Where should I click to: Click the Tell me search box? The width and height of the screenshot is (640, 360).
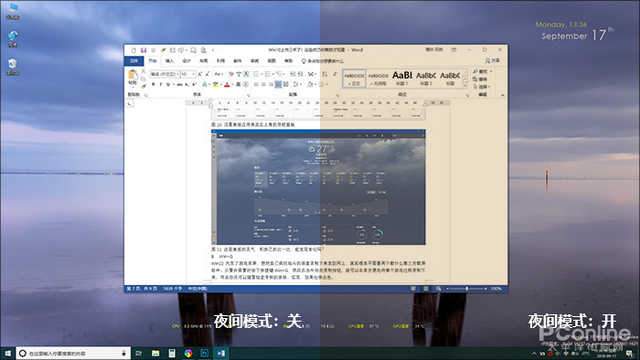point(322,61)
